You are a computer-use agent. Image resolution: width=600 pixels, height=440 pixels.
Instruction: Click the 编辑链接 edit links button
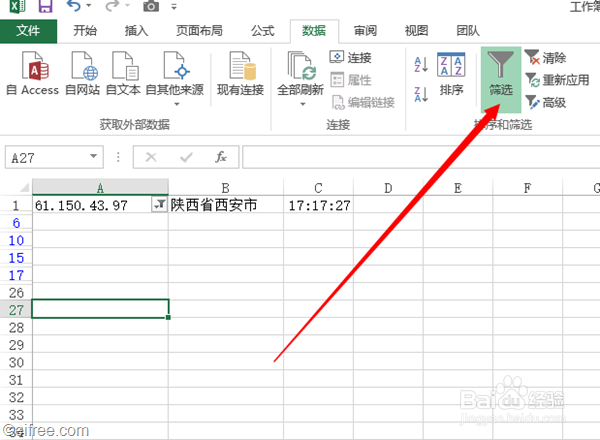(x=363, y=102)
